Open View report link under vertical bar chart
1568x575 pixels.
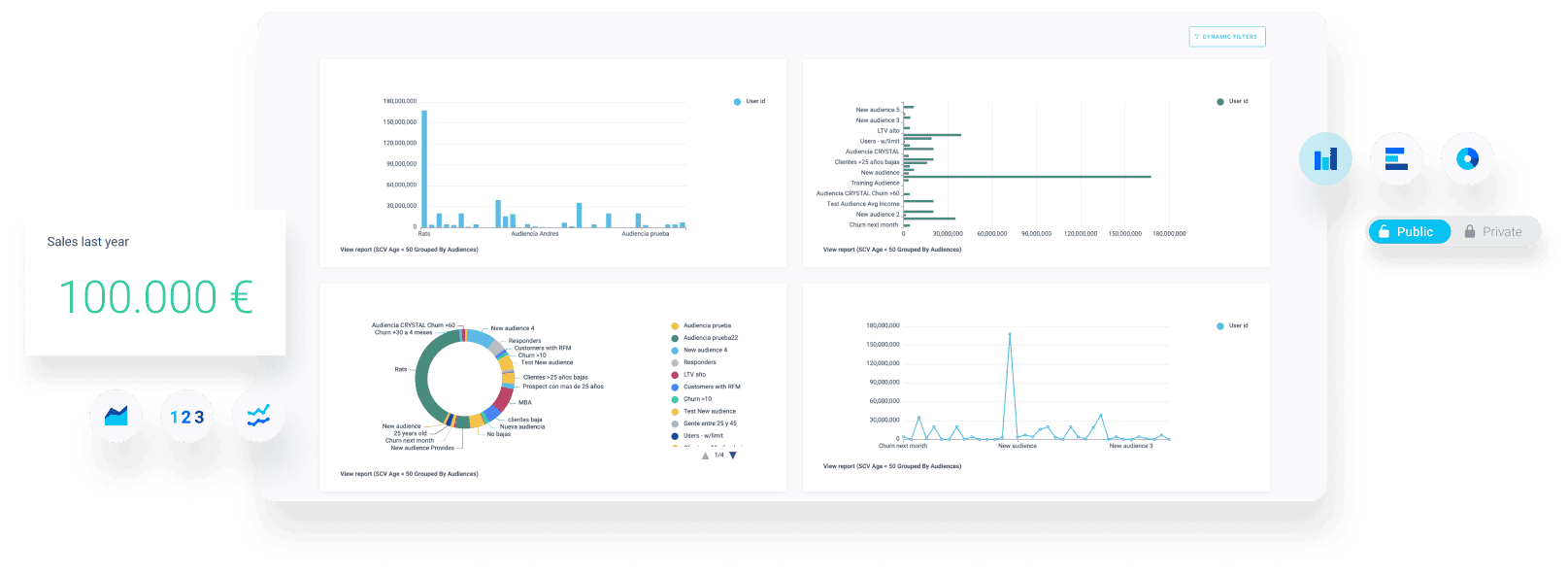(x=409, y=250)
